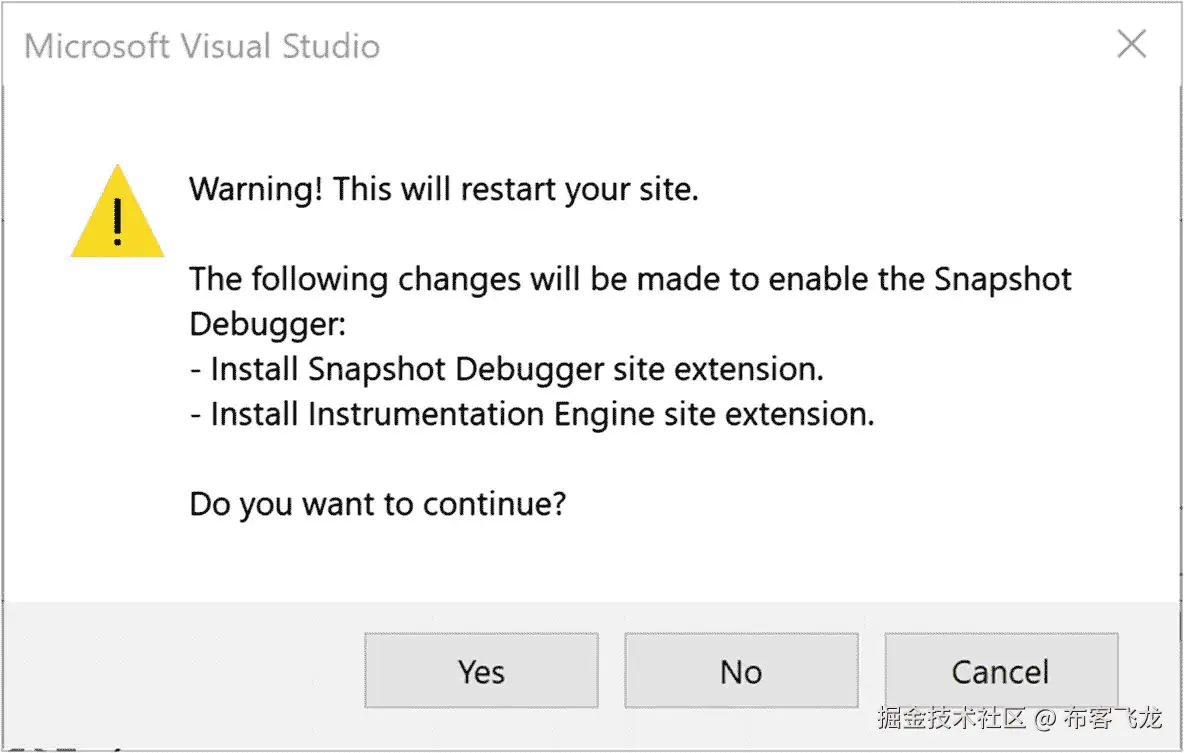Click the "Install Snapshot Debugger site extension" line

[x=507, y=369]
